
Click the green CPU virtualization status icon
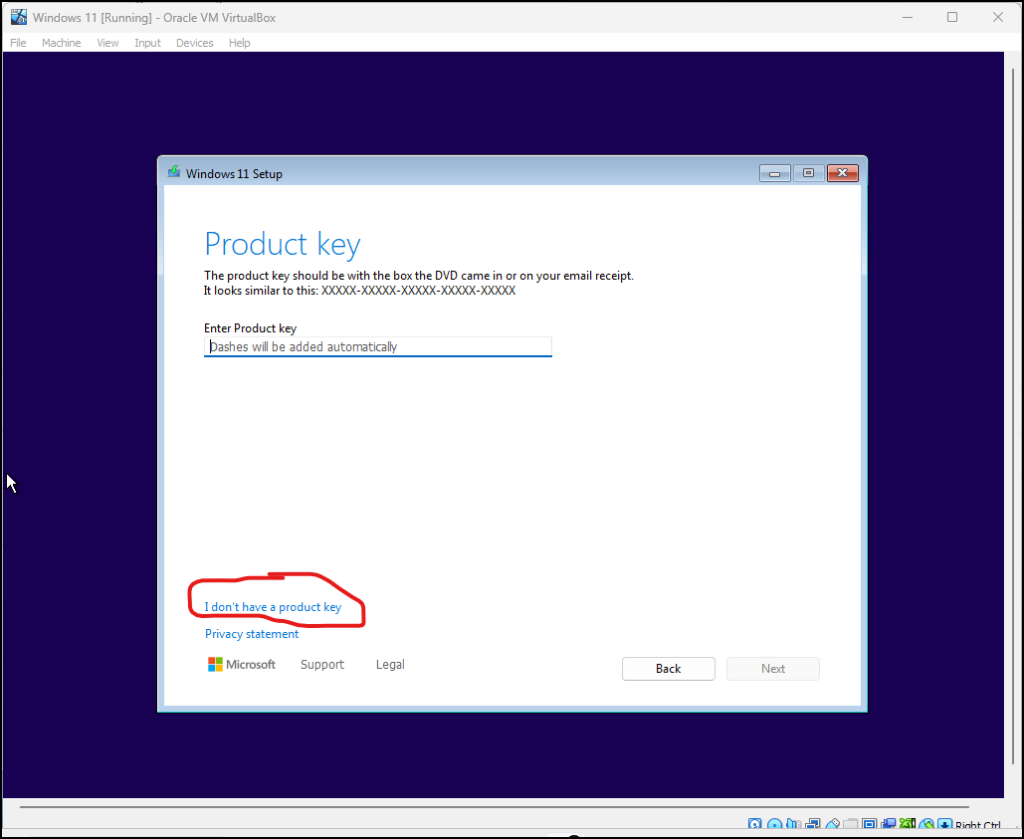pos(907,825)
